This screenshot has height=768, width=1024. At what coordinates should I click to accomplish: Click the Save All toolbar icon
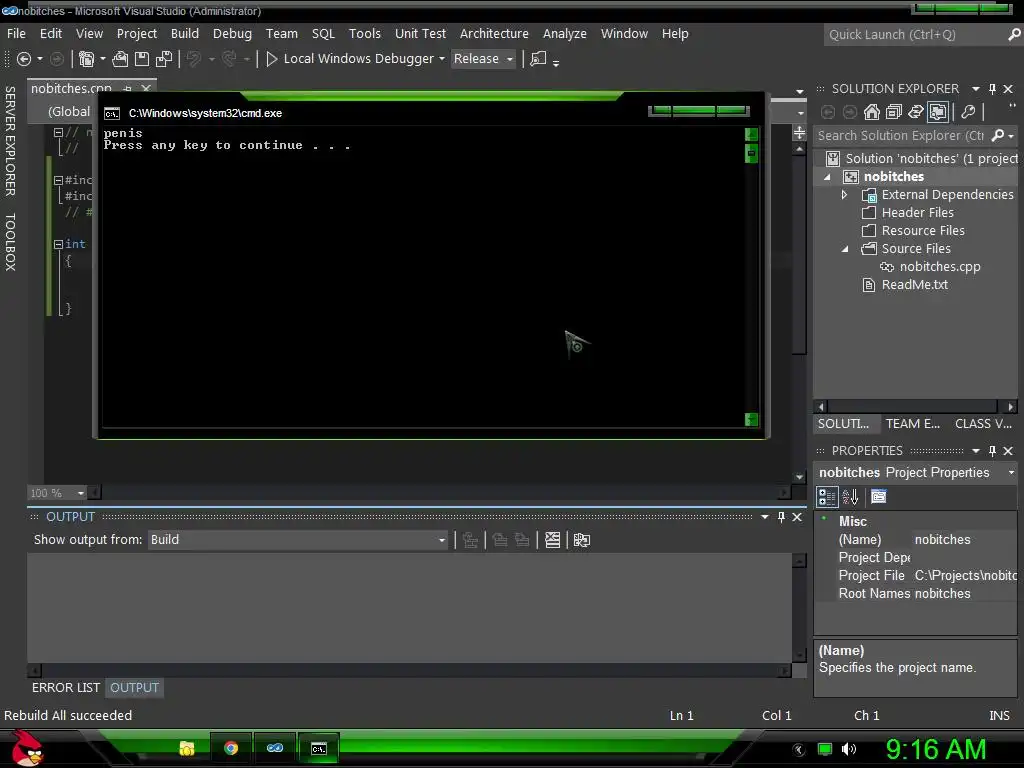tap(164, 59)
